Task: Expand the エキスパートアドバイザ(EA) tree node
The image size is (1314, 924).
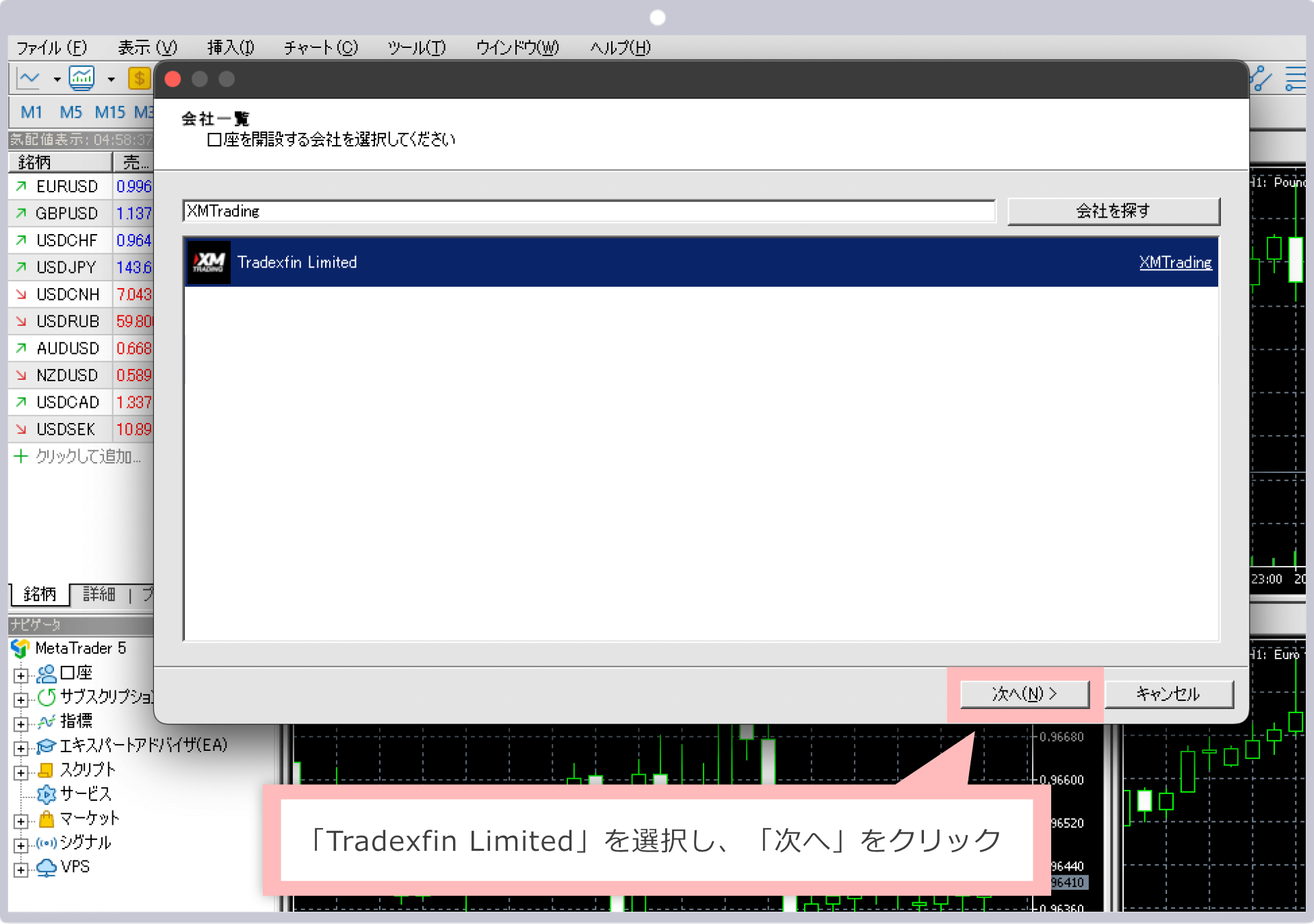Action: coord(21,748)
